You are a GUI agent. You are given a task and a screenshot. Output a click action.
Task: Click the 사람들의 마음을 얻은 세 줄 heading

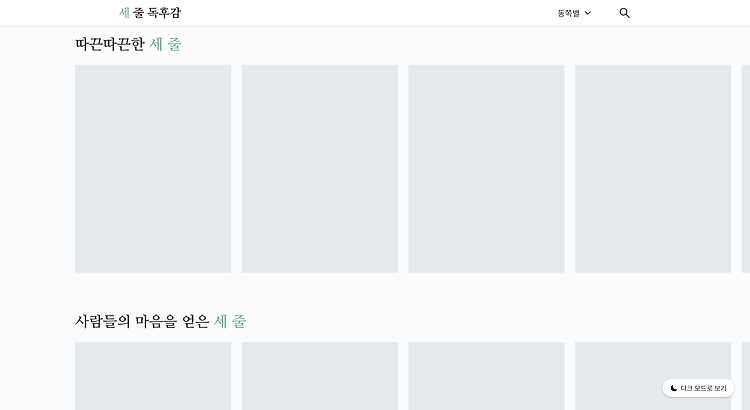[160, 321]
